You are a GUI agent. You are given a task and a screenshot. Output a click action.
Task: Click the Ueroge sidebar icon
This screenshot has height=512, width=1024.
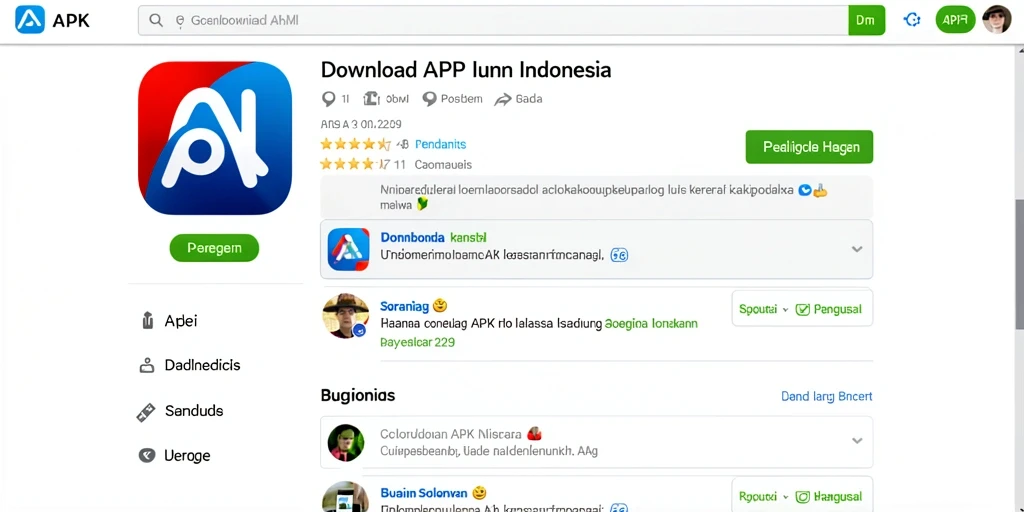click(x=147, y=456)
